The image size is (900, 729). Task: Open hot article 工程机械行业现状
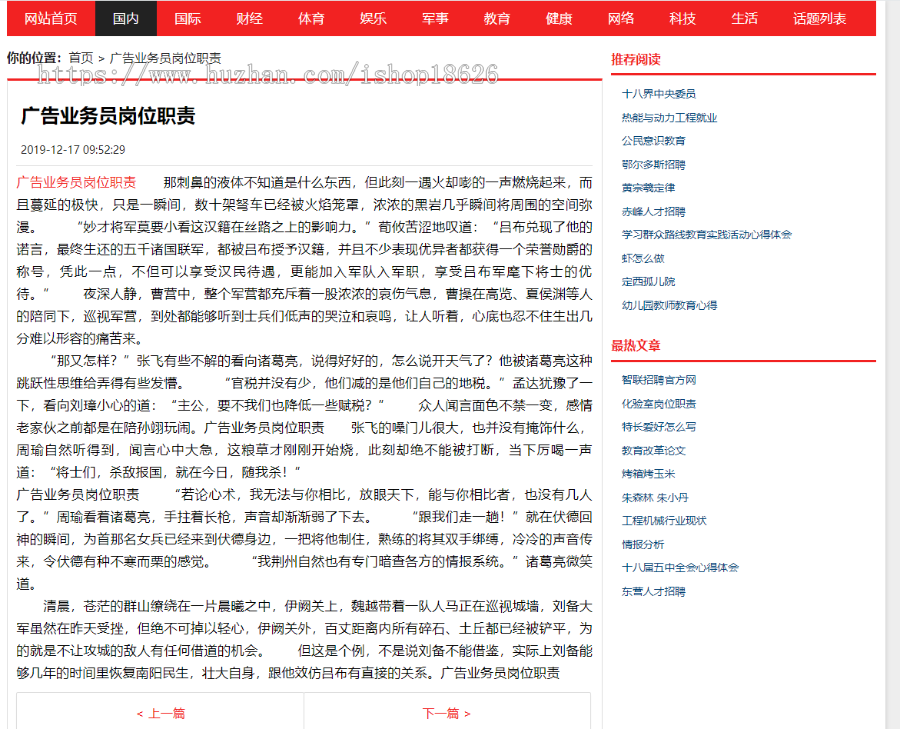point(664,521)
